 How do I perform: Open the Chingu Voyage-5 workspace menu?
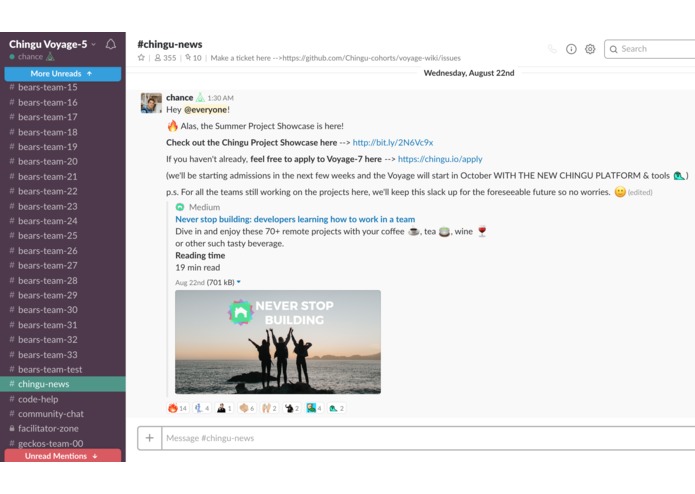pyautogui.click(x=52, y=44)
